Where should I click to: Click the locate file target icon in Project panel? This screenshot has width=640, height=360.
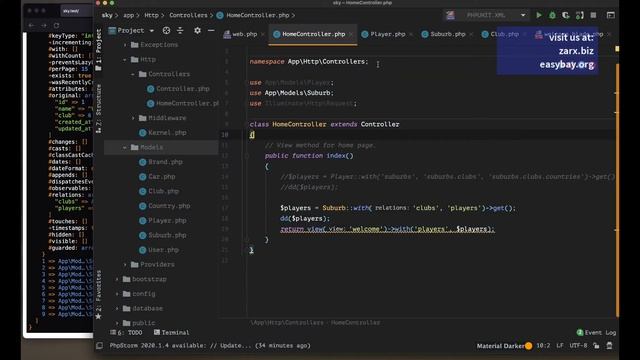166,30
